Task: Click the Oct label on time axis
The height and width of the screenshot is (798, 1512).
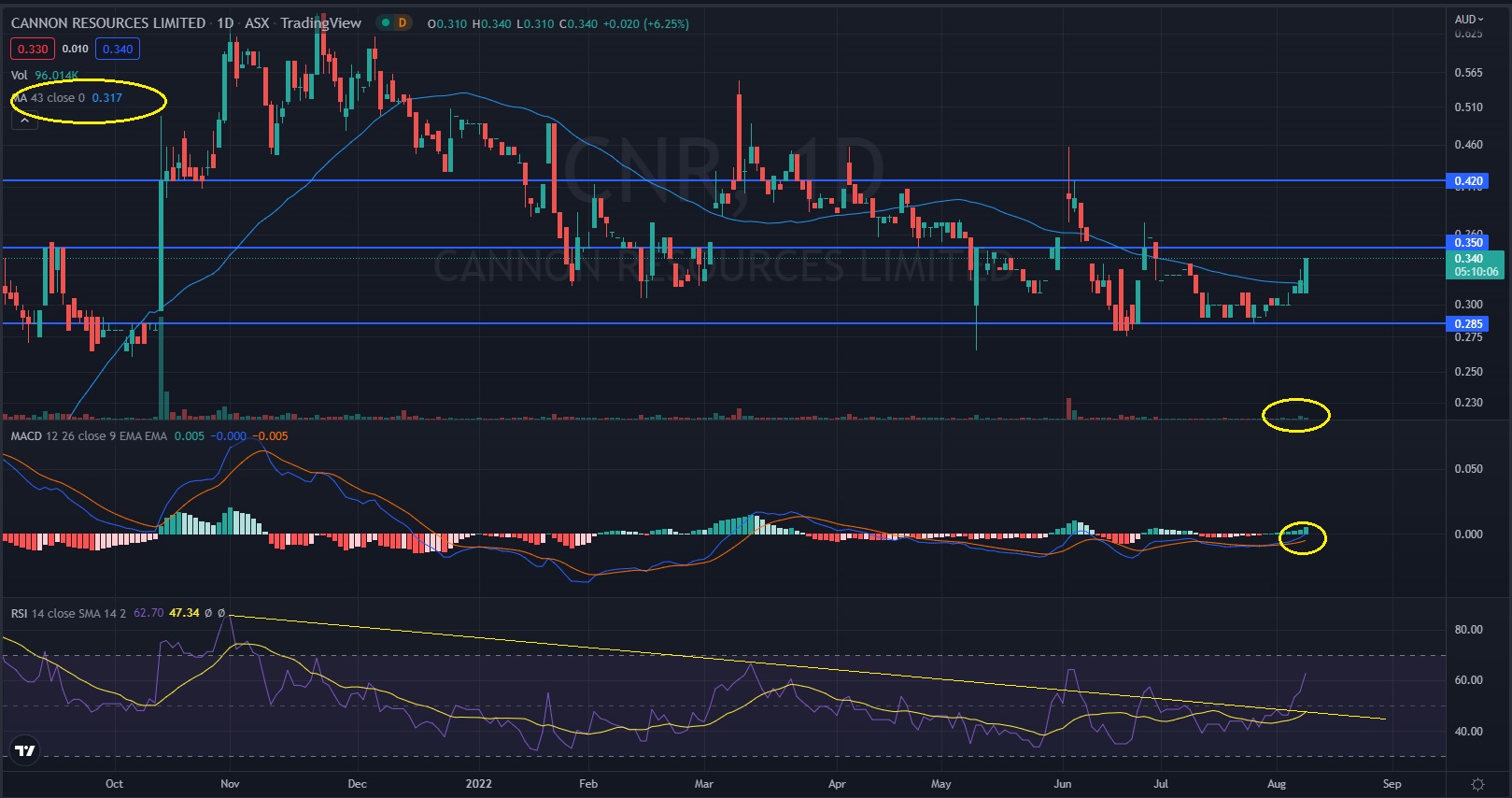Action: tap(114, 783)
